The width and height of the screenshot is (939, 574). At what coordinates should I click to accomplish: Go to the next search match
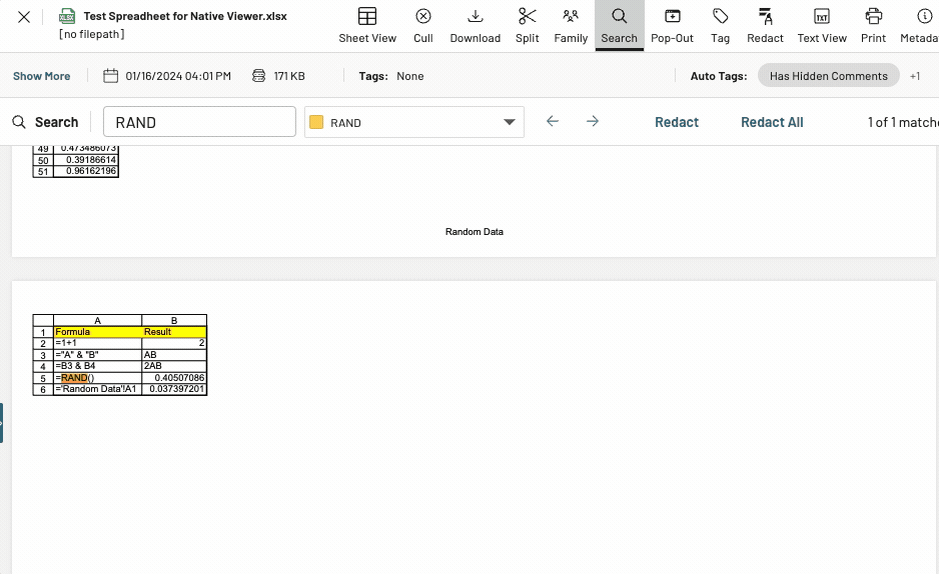point(592,121)
